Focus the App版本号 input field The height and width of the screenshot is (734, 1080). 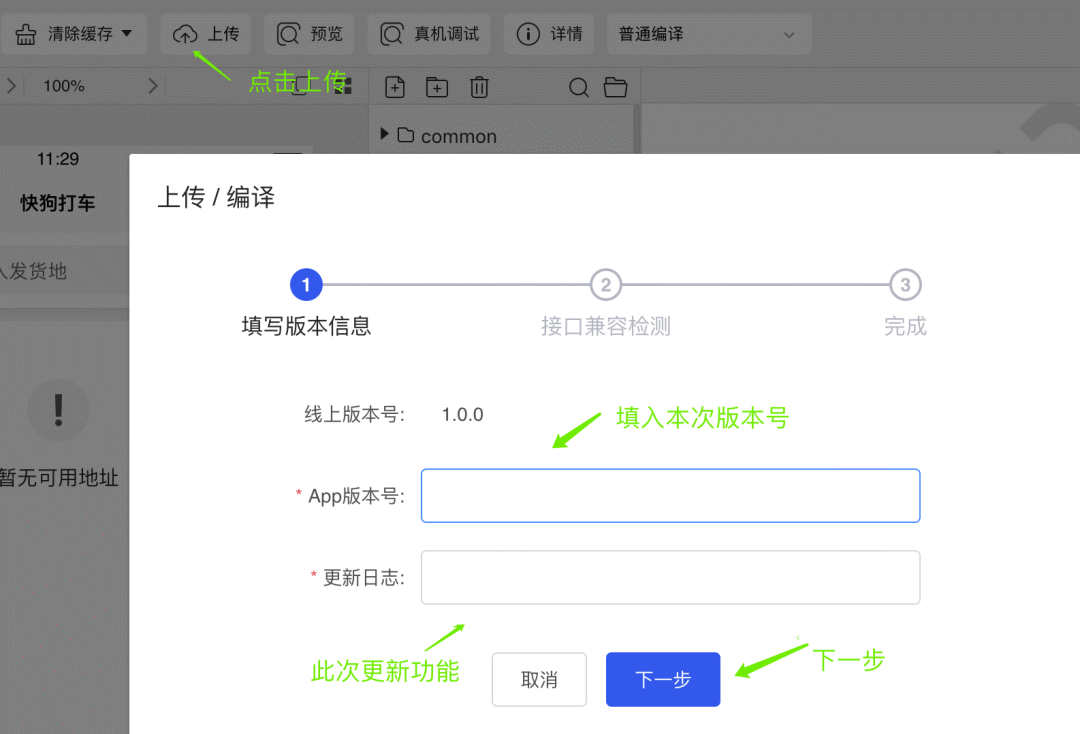(x=670, y=496)
